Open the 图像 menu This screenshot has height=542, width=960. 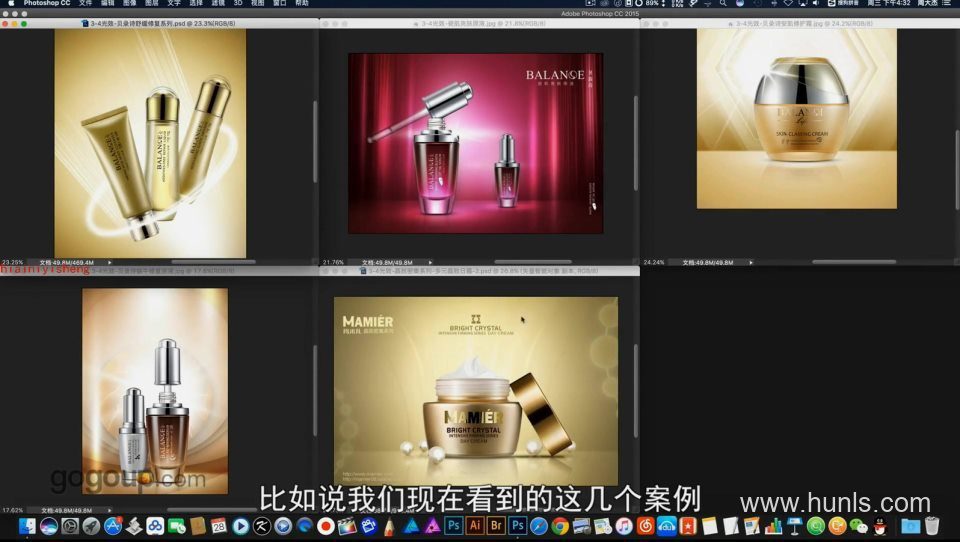[129, 3]
